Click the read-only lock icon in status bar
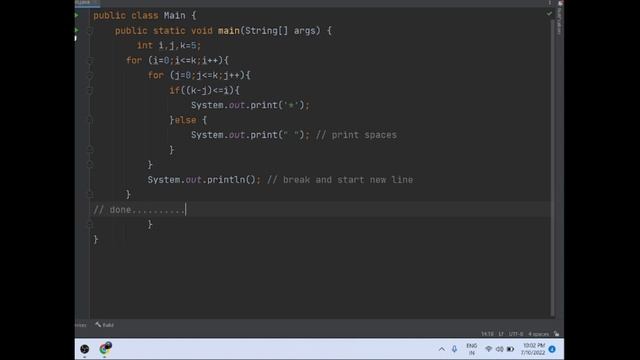The width and height of the screenshot is (640, 360). pos(556,334)
